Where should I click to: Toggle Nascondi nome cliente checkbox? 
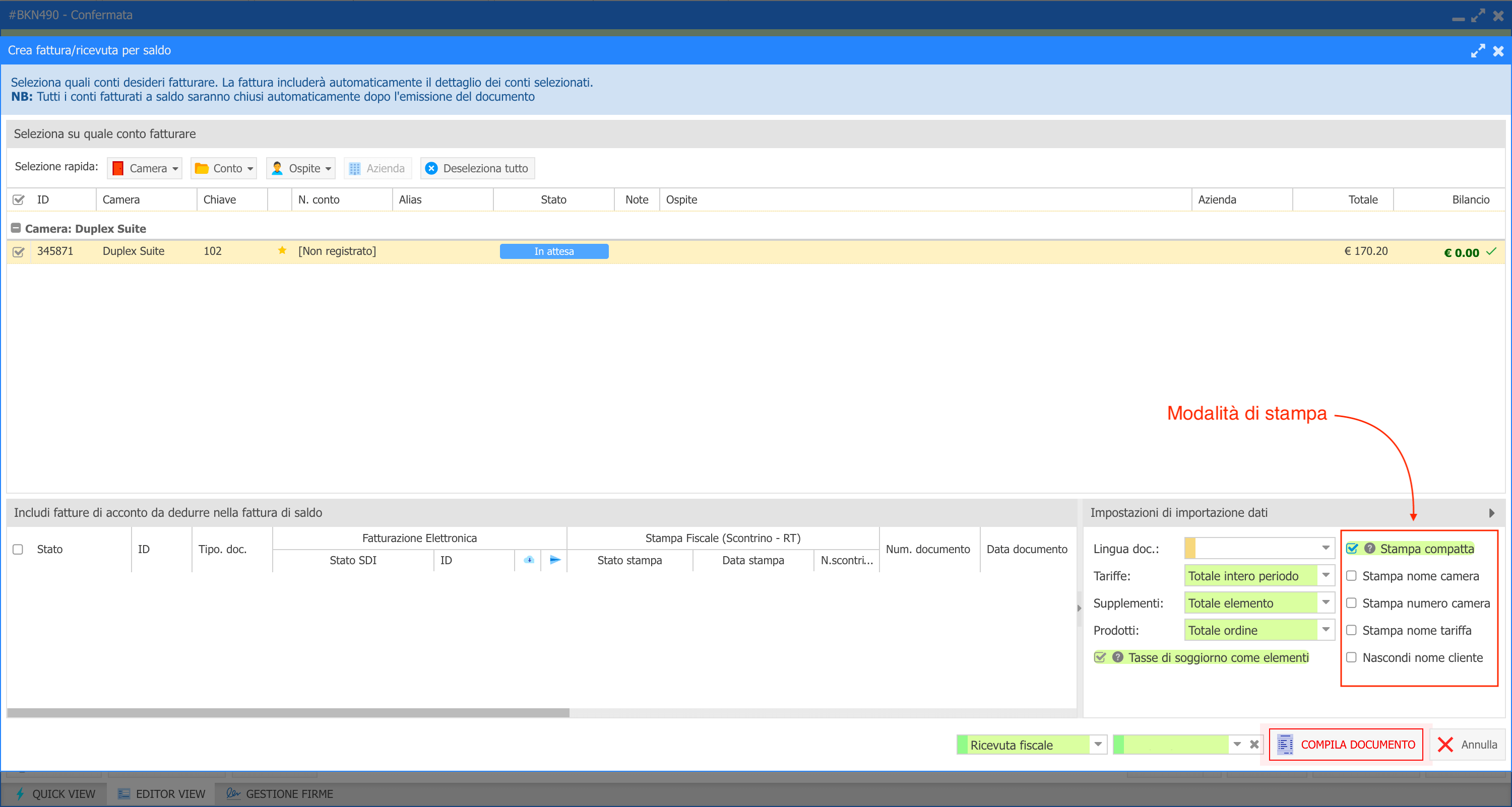tap(1351, 657)
